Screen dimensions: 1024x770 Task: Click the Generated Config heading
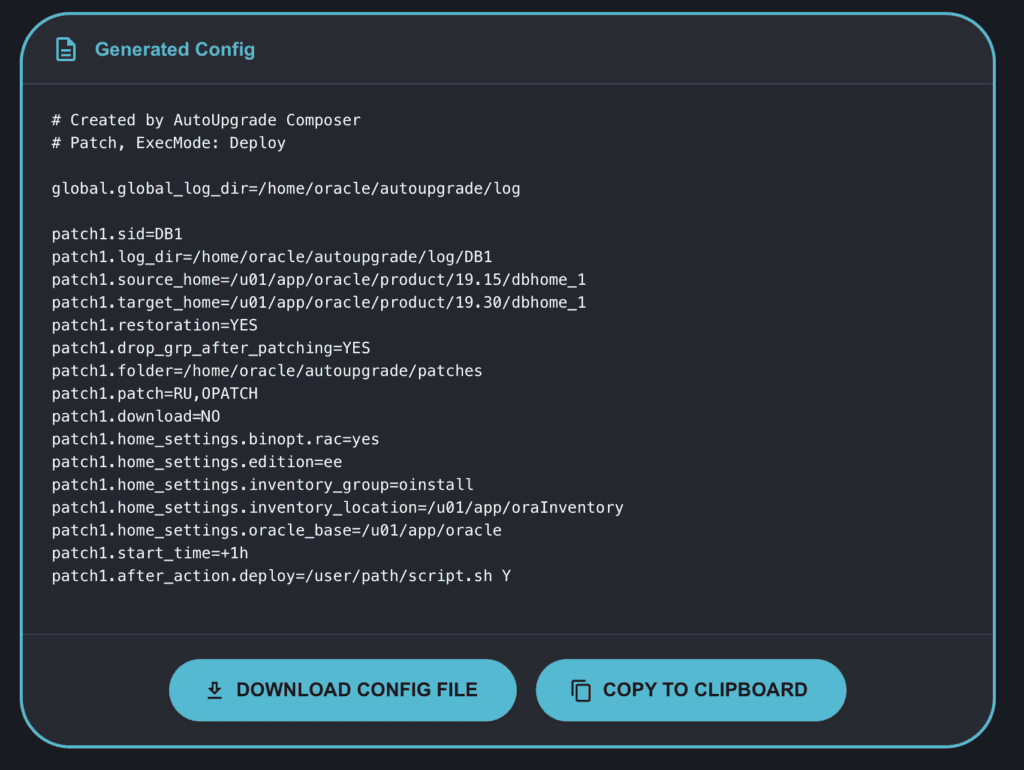175,49
